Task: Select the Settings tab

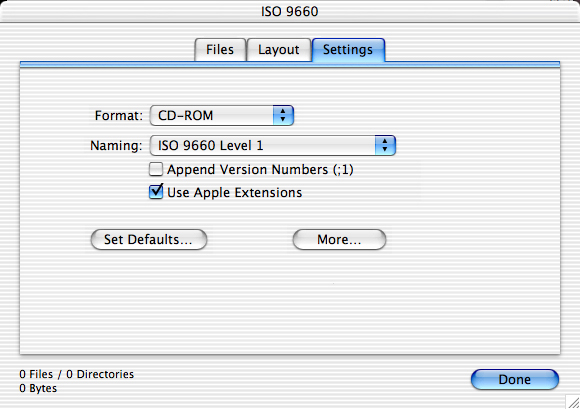Action: pos(348,50)
